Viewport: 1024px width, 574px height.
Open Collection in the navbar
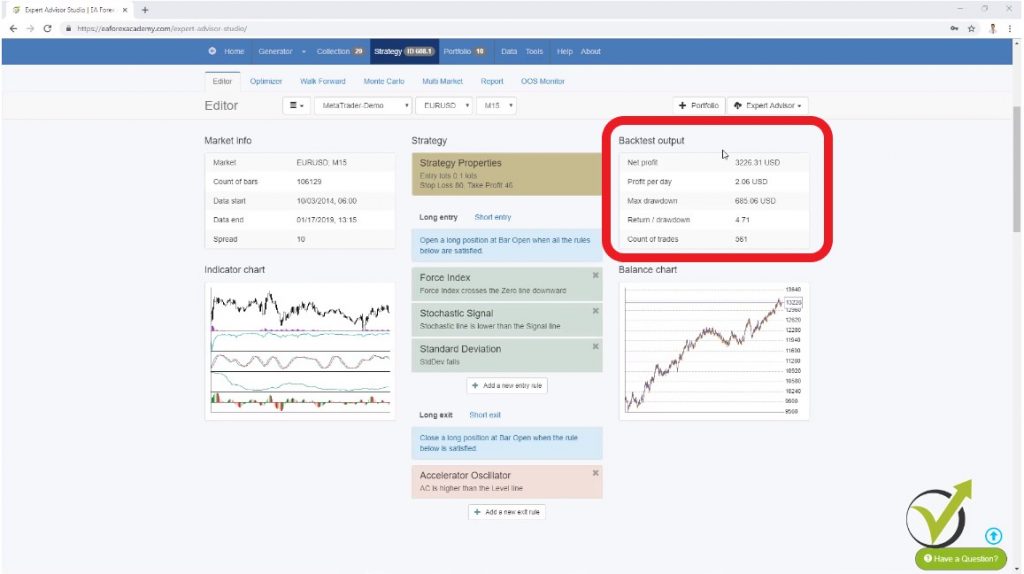click(340, 51)
